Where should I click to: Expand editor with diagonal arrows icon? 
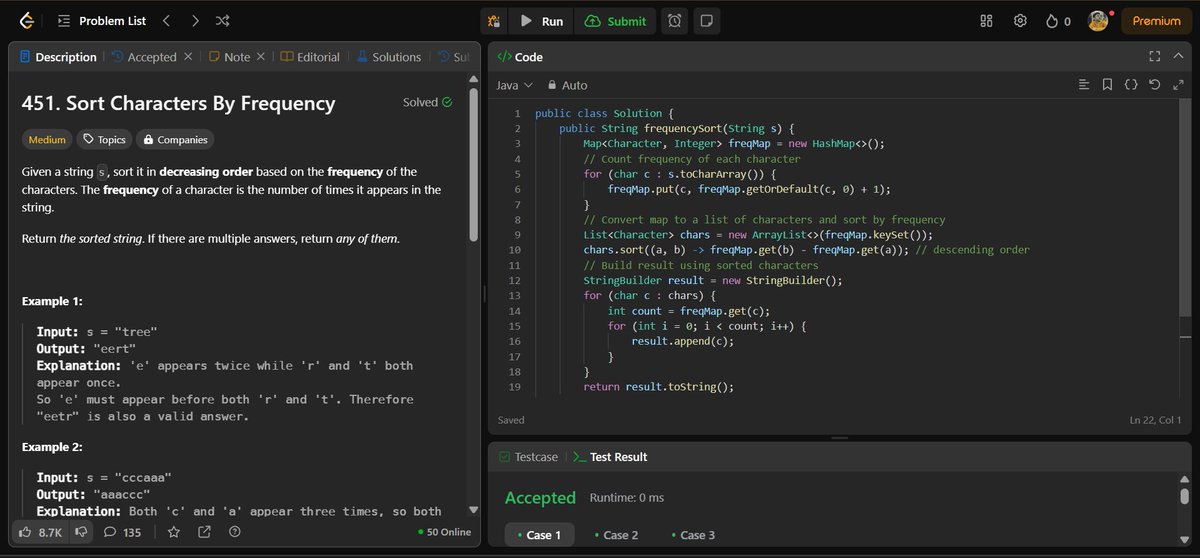click(1178, 85)
